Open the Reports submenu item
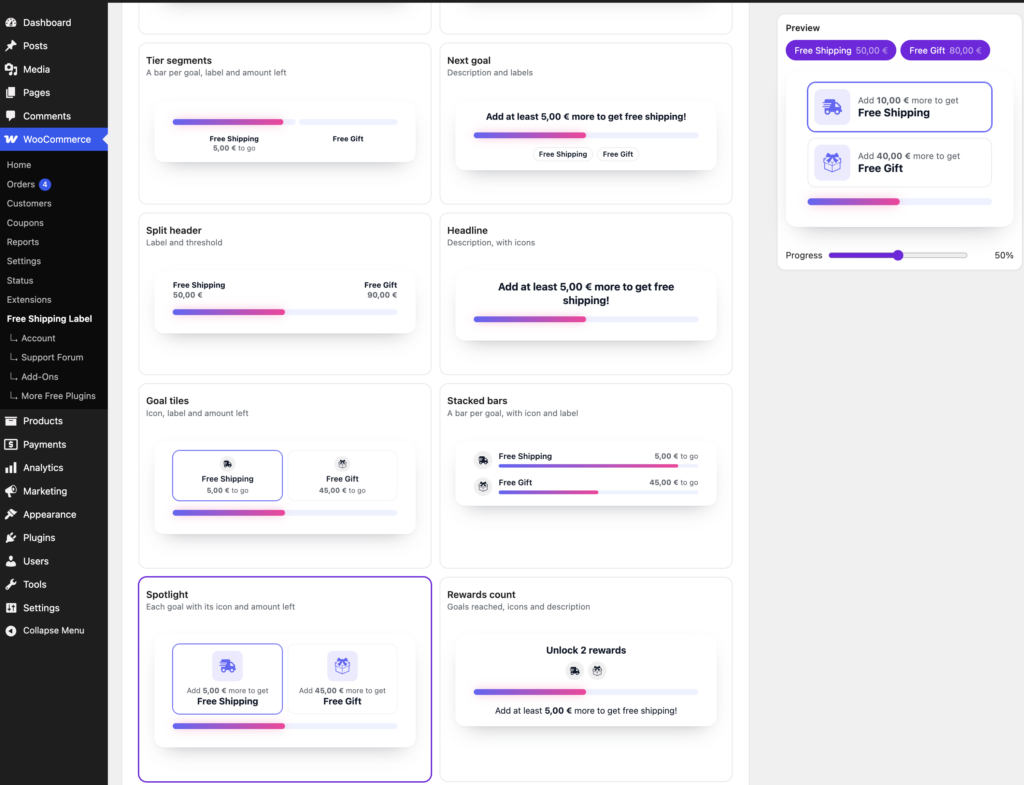The image size is (1024, 785). tap(23, 242)
